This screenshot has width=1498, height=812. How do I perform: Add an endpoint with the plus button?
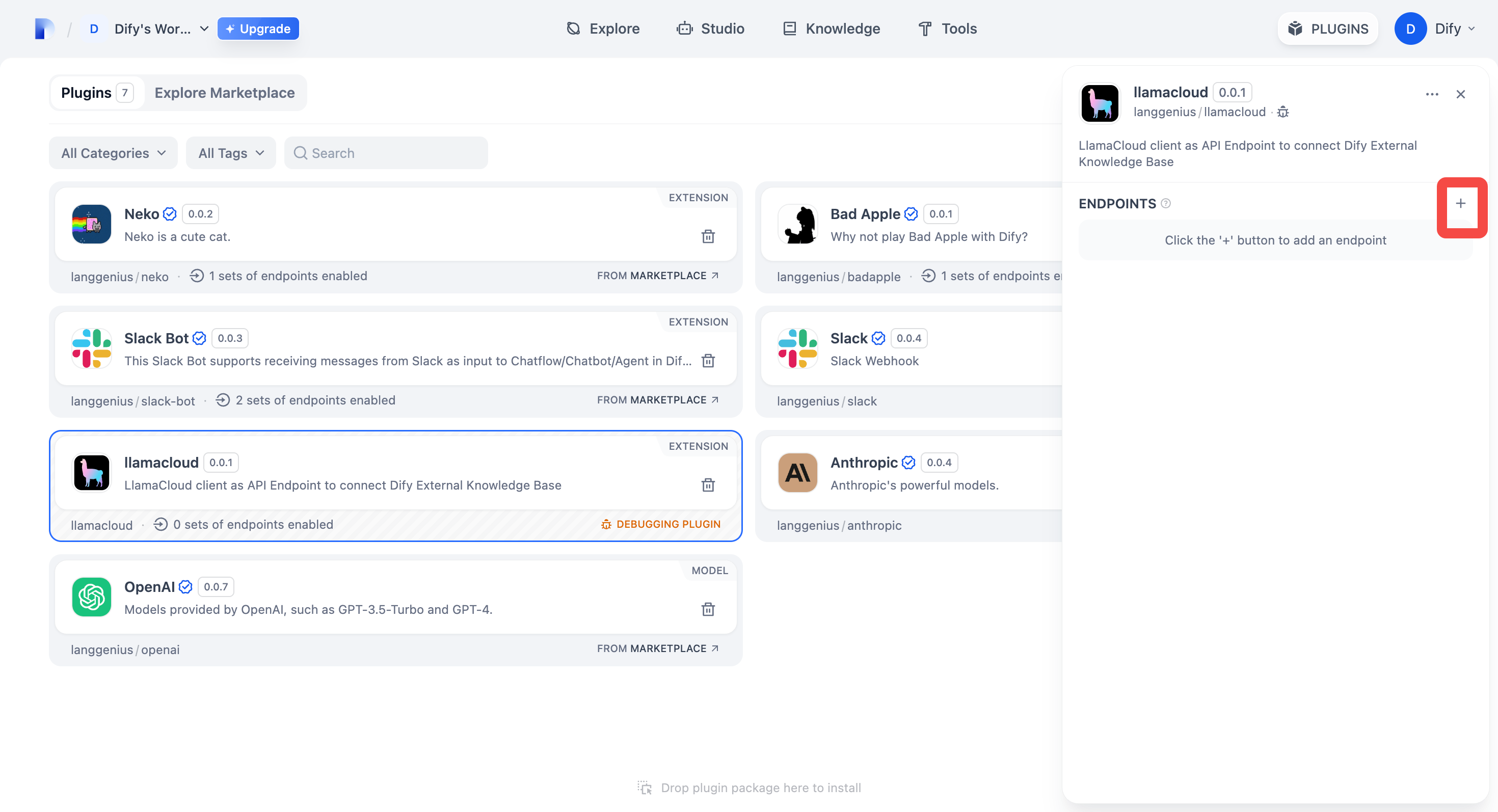coord(1461,203)
